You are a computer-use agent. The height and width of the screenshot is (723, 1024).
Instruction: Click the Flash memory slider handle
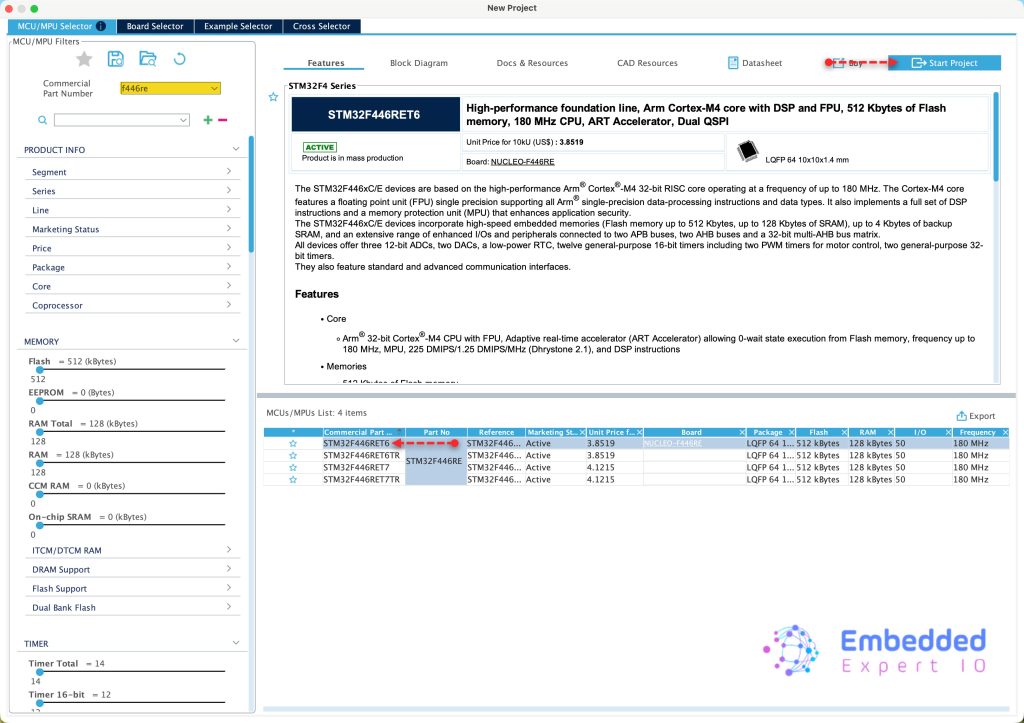(39, 370)
